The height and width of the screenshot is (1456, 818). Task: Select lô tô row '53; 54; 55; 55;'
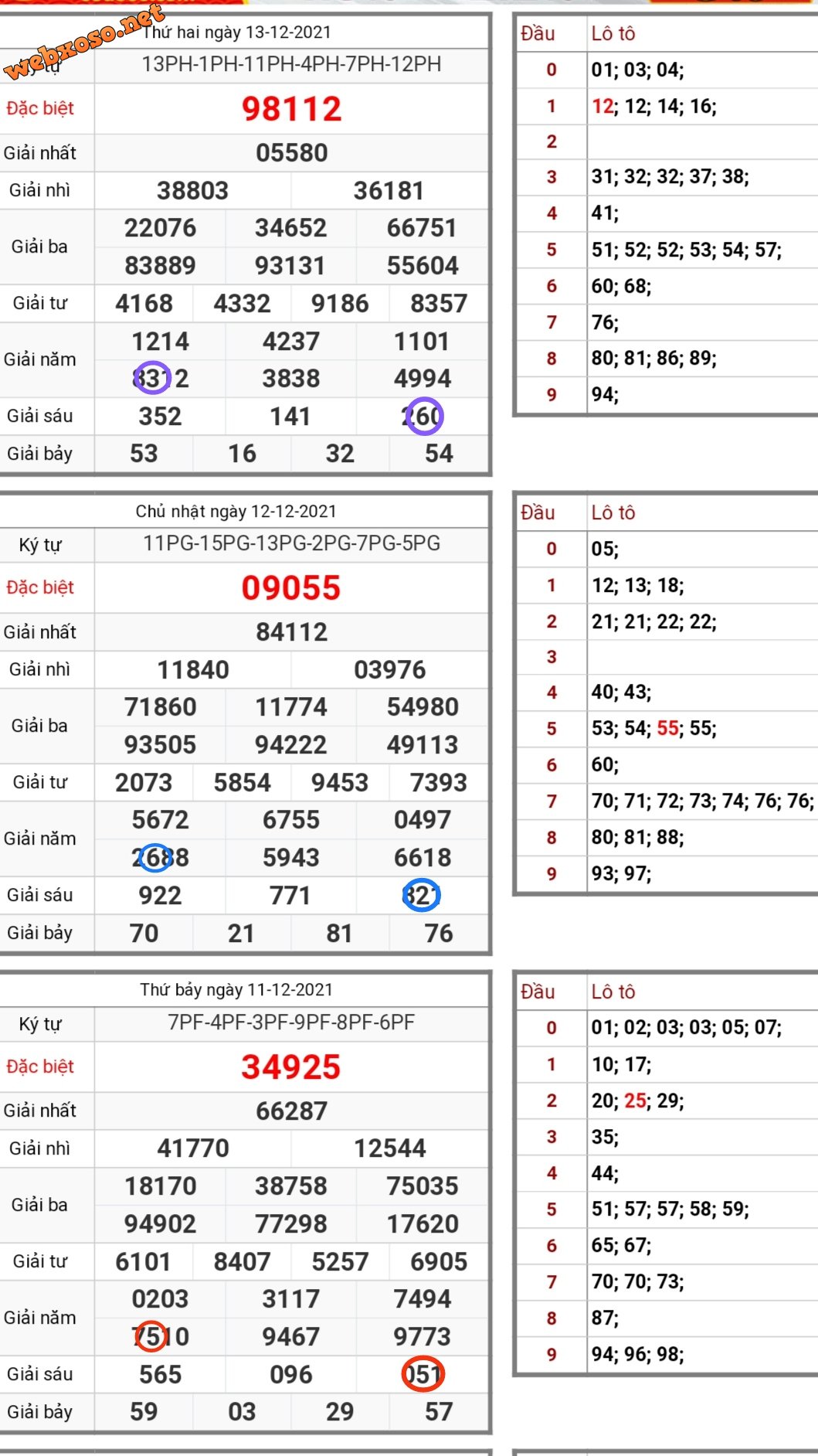pyautogui.click(x=654, y=729)
